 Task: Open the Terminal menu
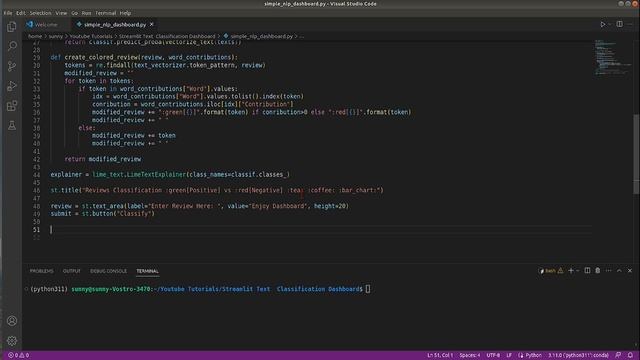pos(105,13)
